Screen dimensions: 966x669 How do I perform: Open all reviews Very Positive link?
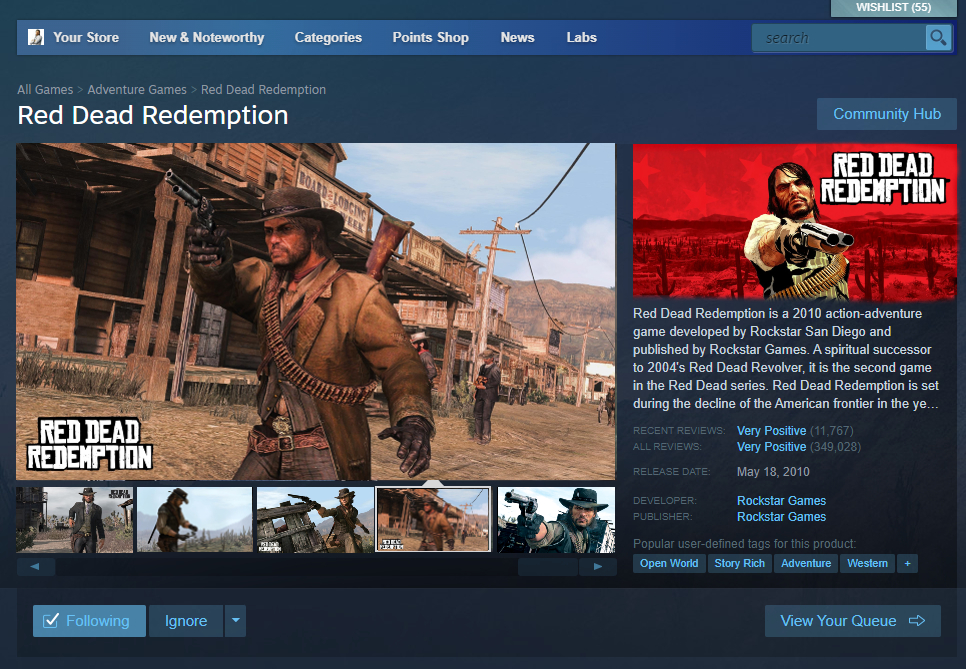[771, 447]
